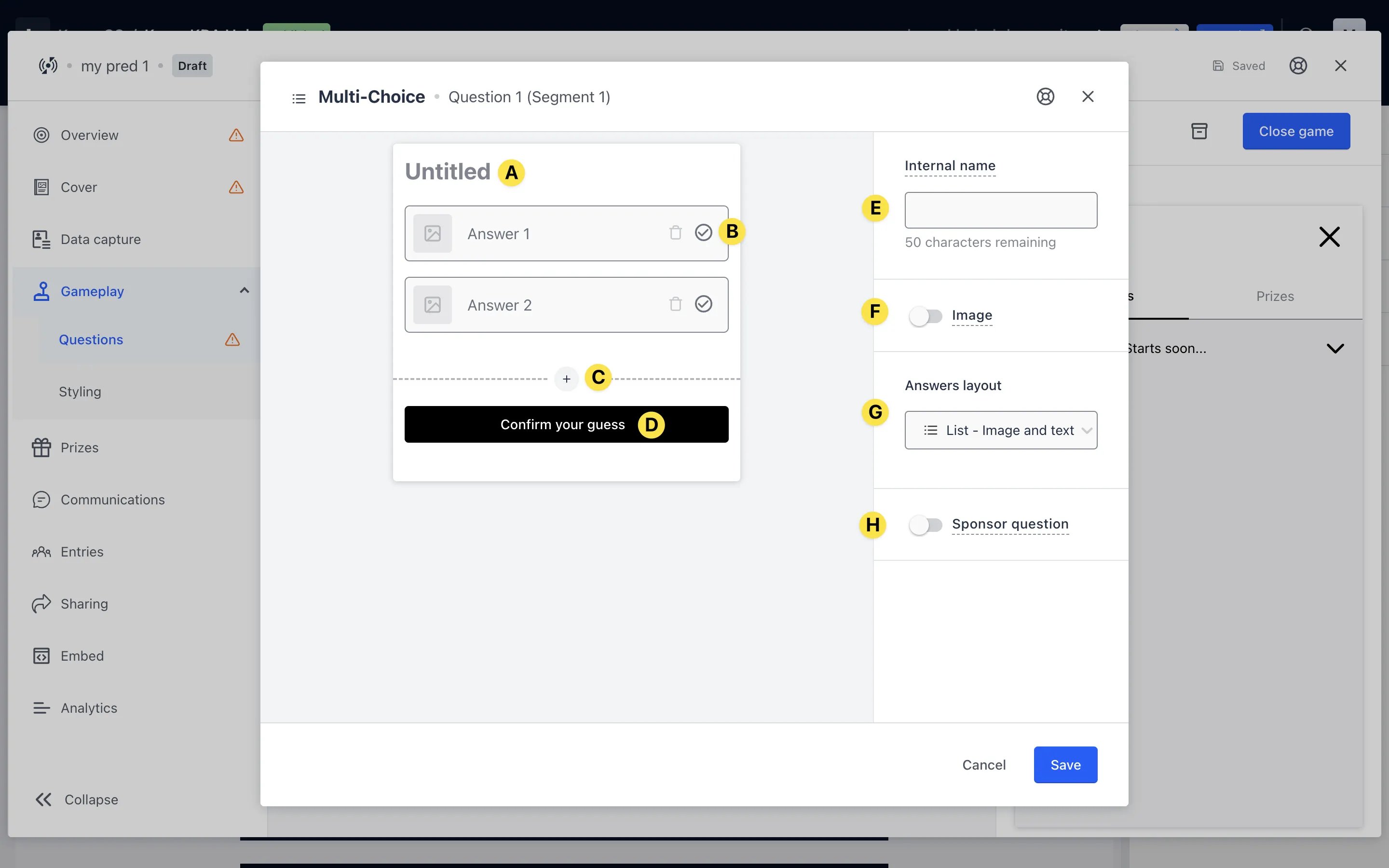Open the Answers layout dropdown
Screen dimensions: 1389x868
(x=1000, y=430)
